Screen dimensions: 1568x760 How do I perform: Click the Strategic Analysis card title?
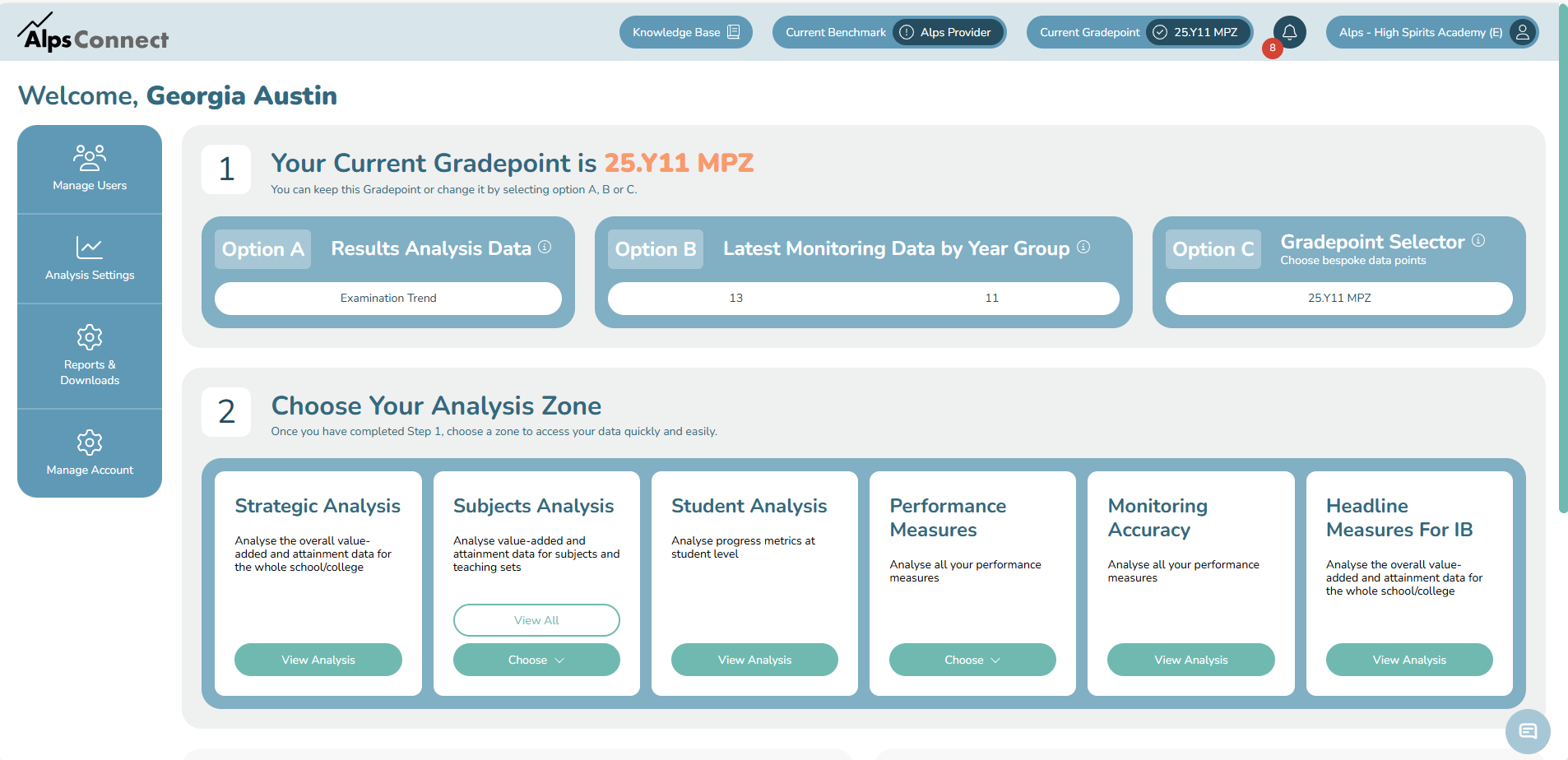point(318,506)
